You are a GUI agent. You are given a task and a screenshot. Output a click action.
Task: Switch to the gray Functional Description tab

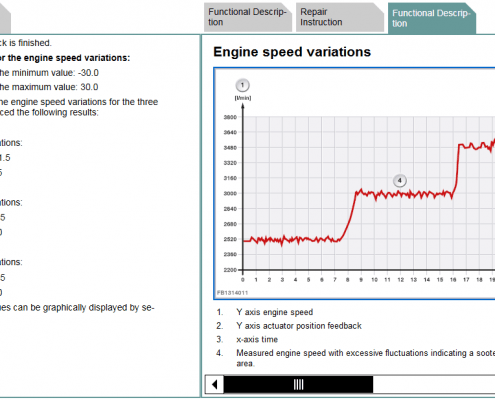248,17
